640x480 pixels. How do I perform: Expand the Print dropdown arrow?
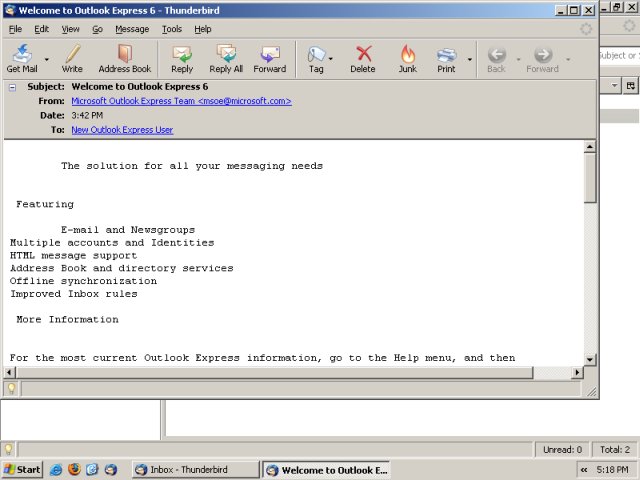click(x=470, y=59)
